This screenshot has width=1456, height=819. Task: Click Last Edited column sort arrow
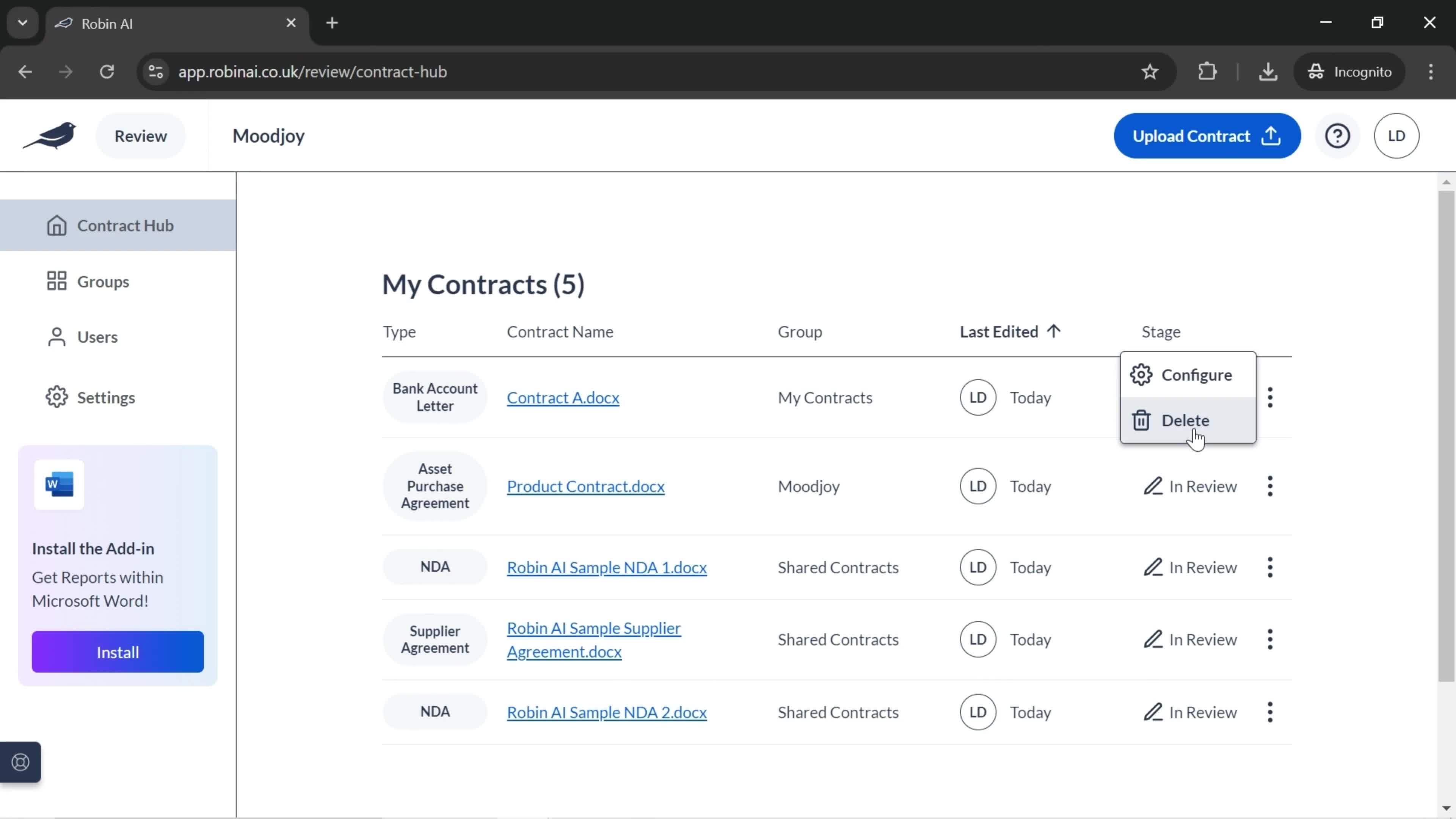[x=1054, y=331]
